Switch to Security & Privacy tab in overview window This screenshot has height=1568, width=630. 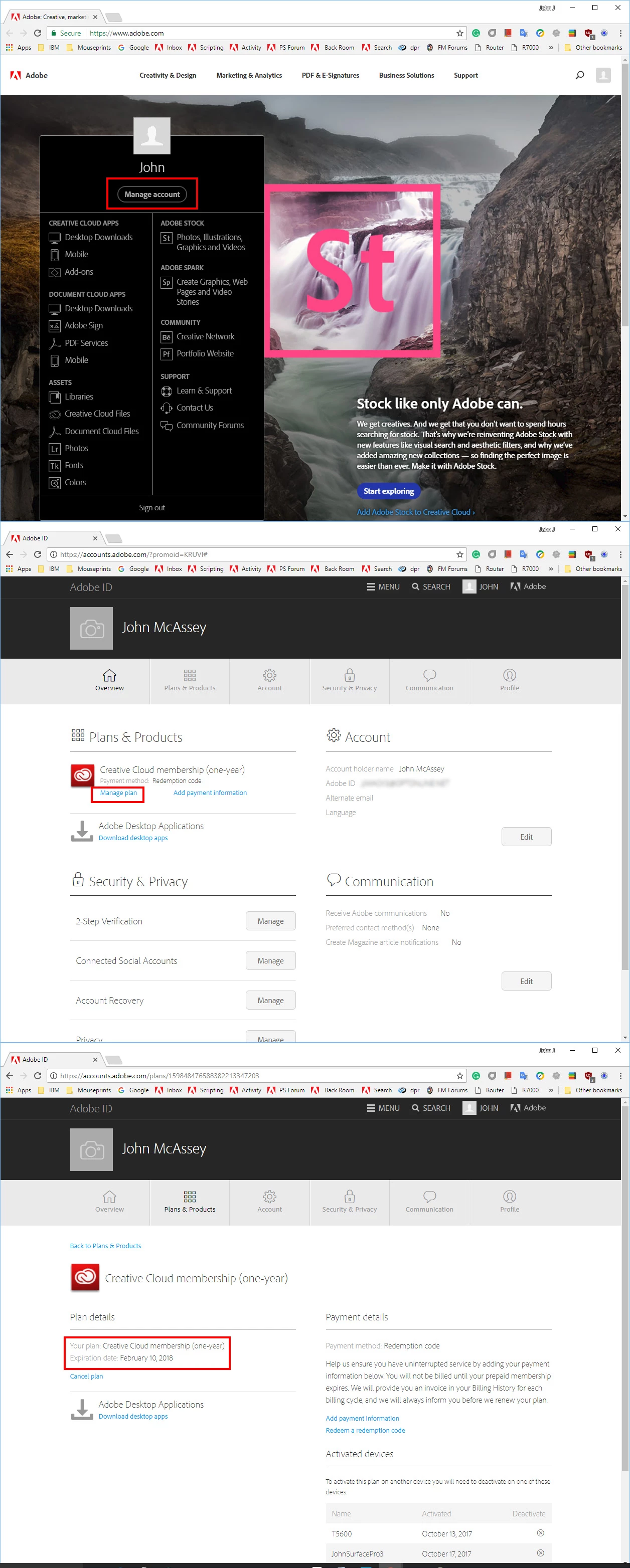pos(349,681)
